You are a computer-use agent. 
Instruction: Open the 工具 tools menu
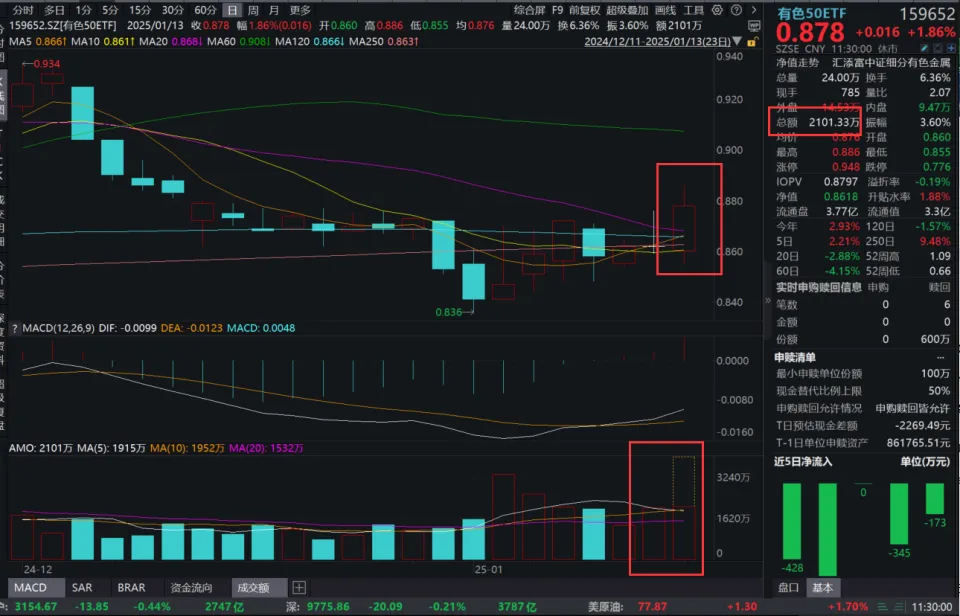(694, 10)
